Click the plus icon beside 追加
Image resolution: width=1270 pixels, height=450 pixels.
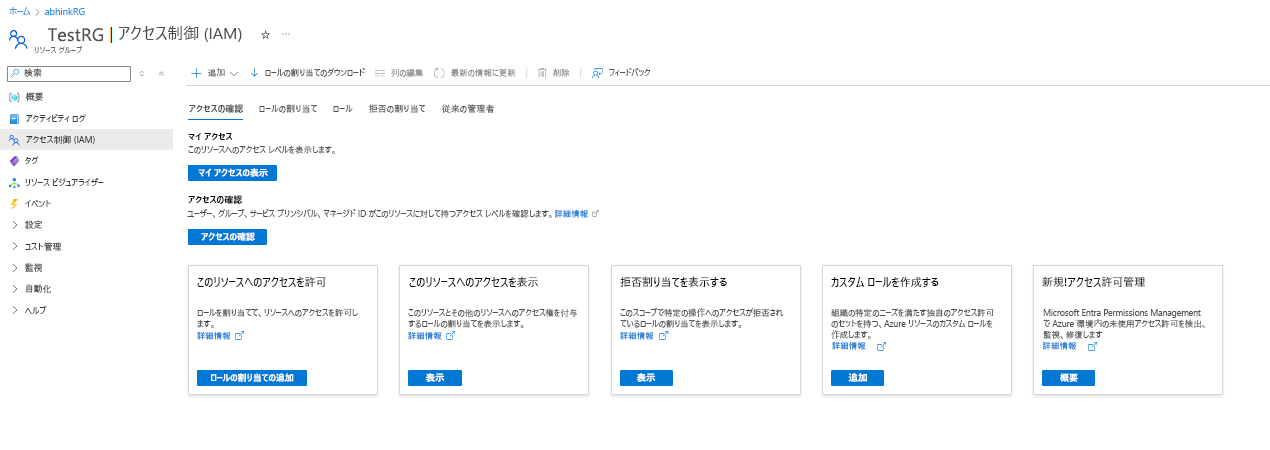tap(196, 73)
